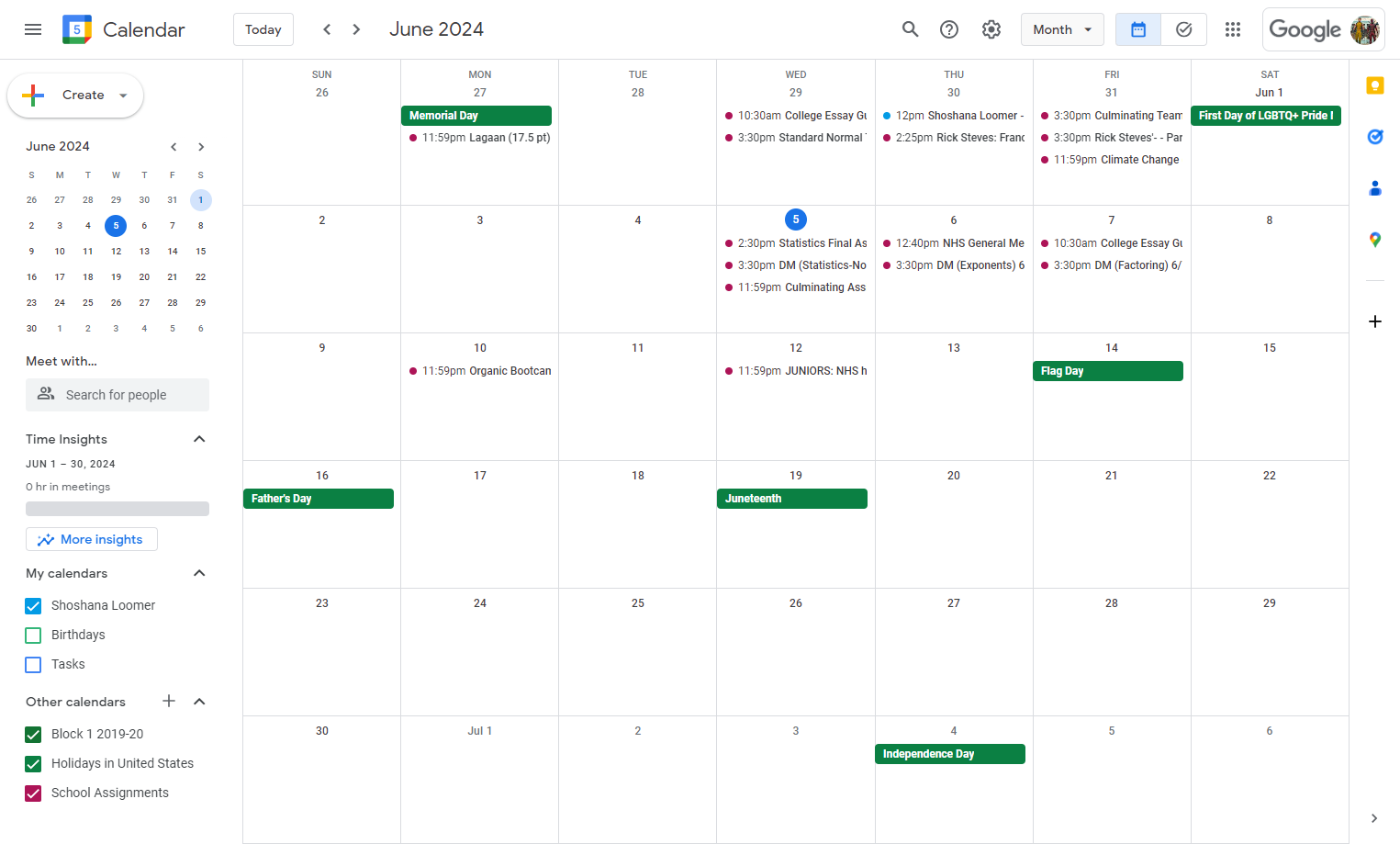Collapse the Other calendars section
This screenshot has height=844, width=1400.
coord(199,702)
